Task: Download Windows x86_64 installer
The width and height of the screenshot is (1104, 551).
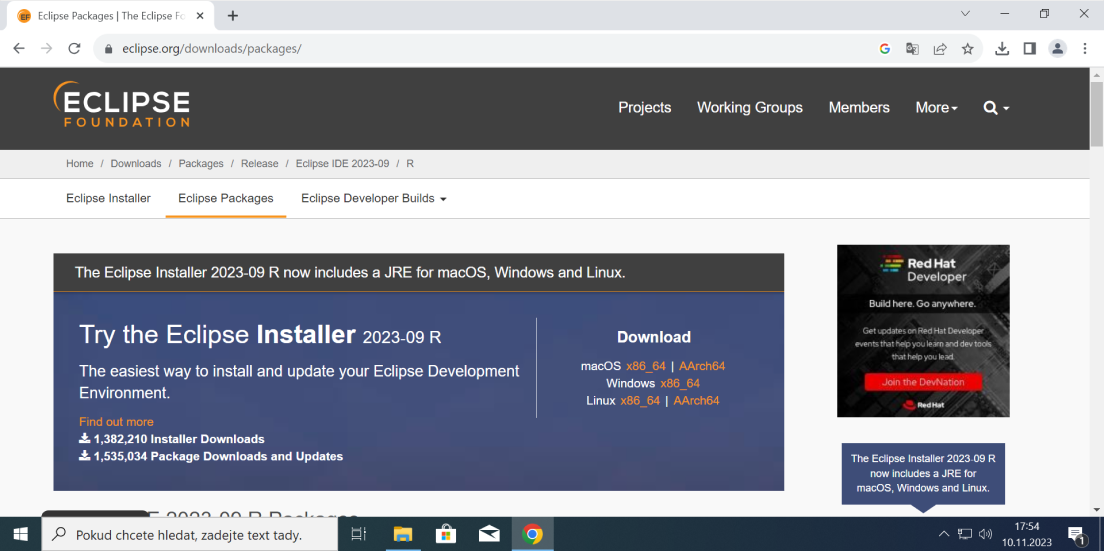Action: coord(680,384)
